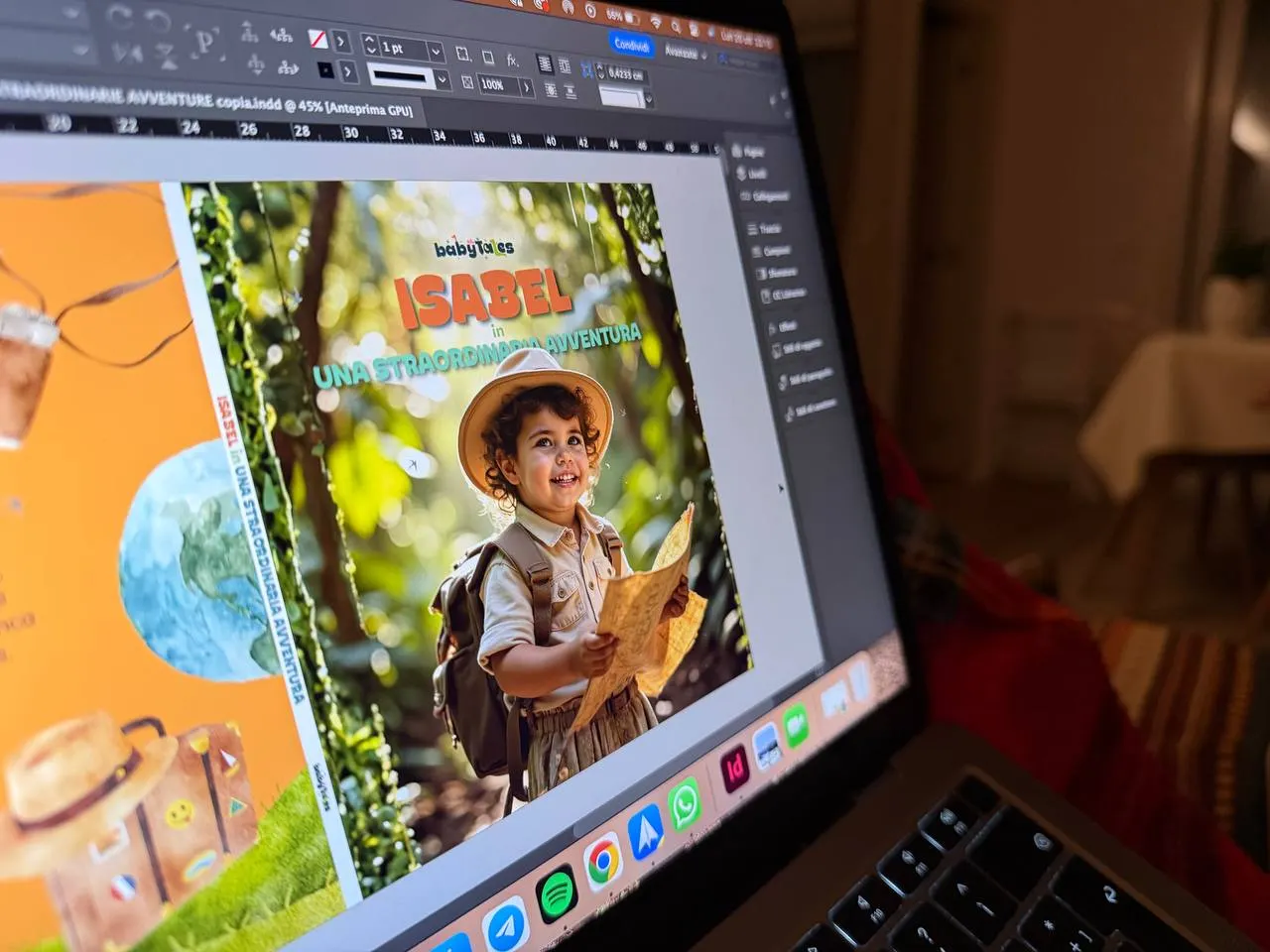The height and width of the screenshot is (952, 1270).
Task: Open the 1 pt stroke weight dropdown
Action: point(436,51)
